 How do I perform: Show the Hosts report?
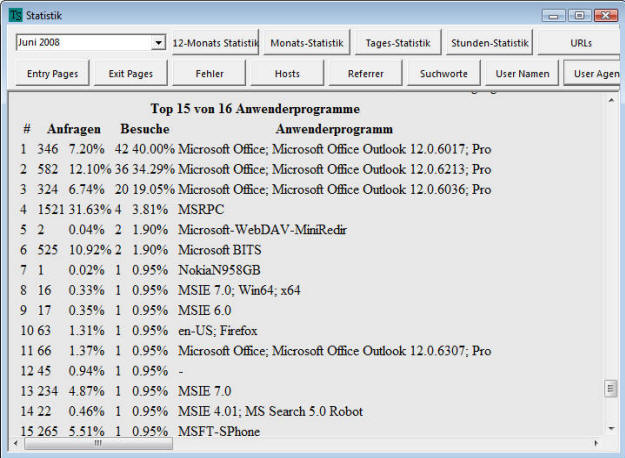click(287, 73)
